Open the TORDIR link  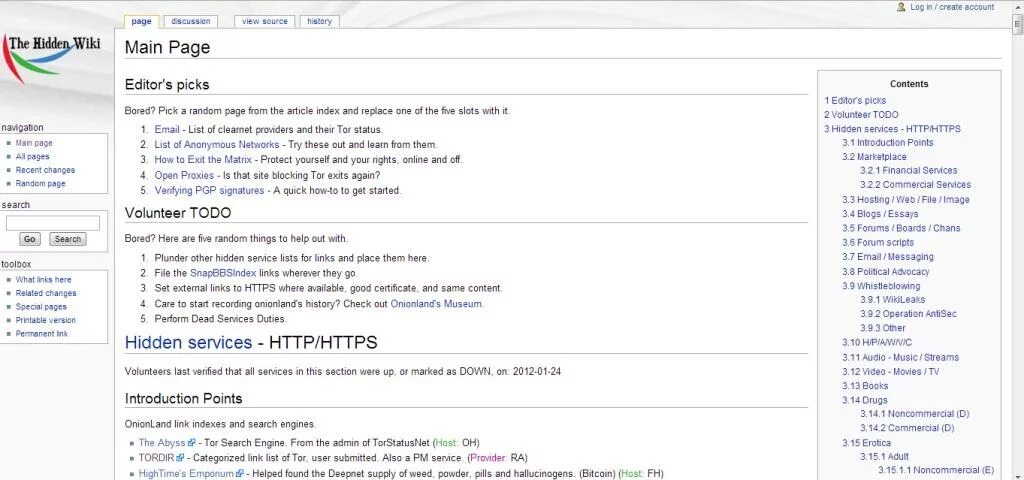coord(156,458)
